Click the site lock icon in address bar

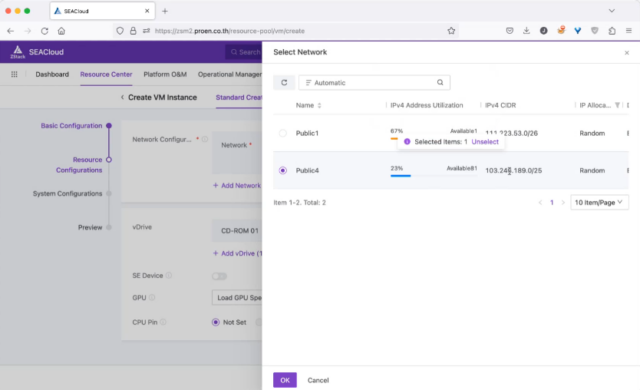(133, 31)
